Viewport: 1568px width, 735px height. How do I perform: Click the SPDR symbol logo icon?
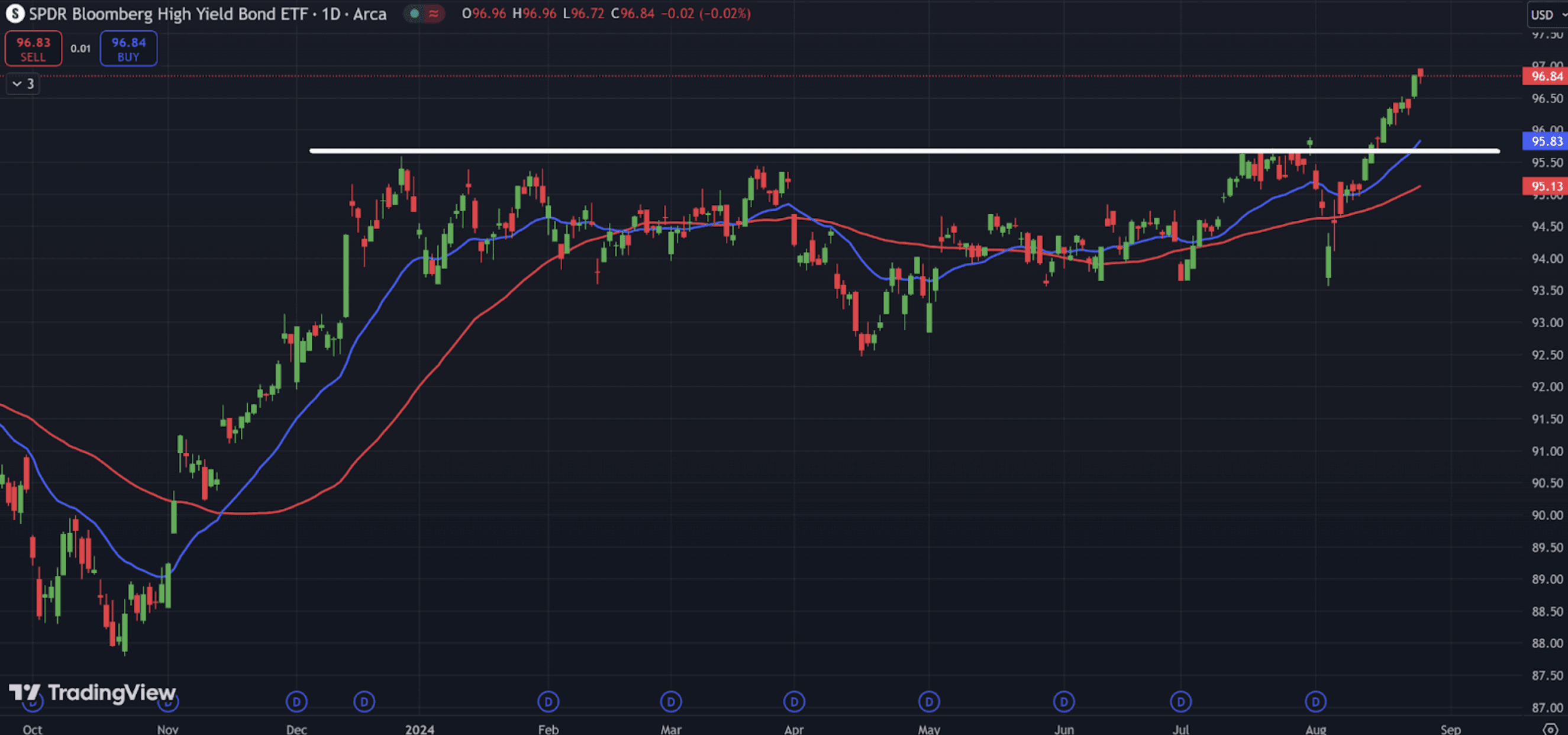[x=15, y=14]
